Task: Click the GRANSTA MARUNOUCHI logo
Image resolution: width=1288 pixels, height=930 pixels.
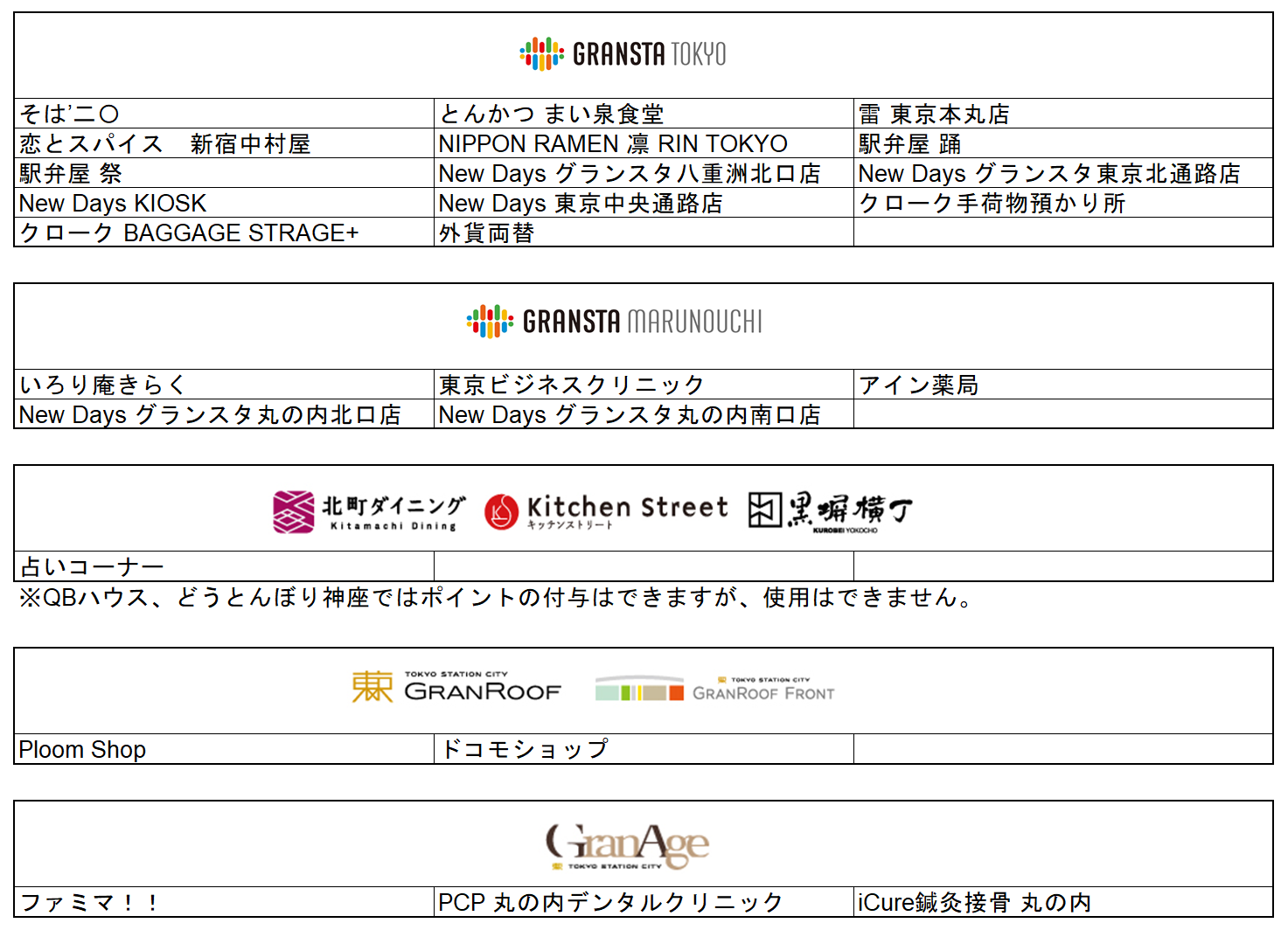Action: (615, 322)
